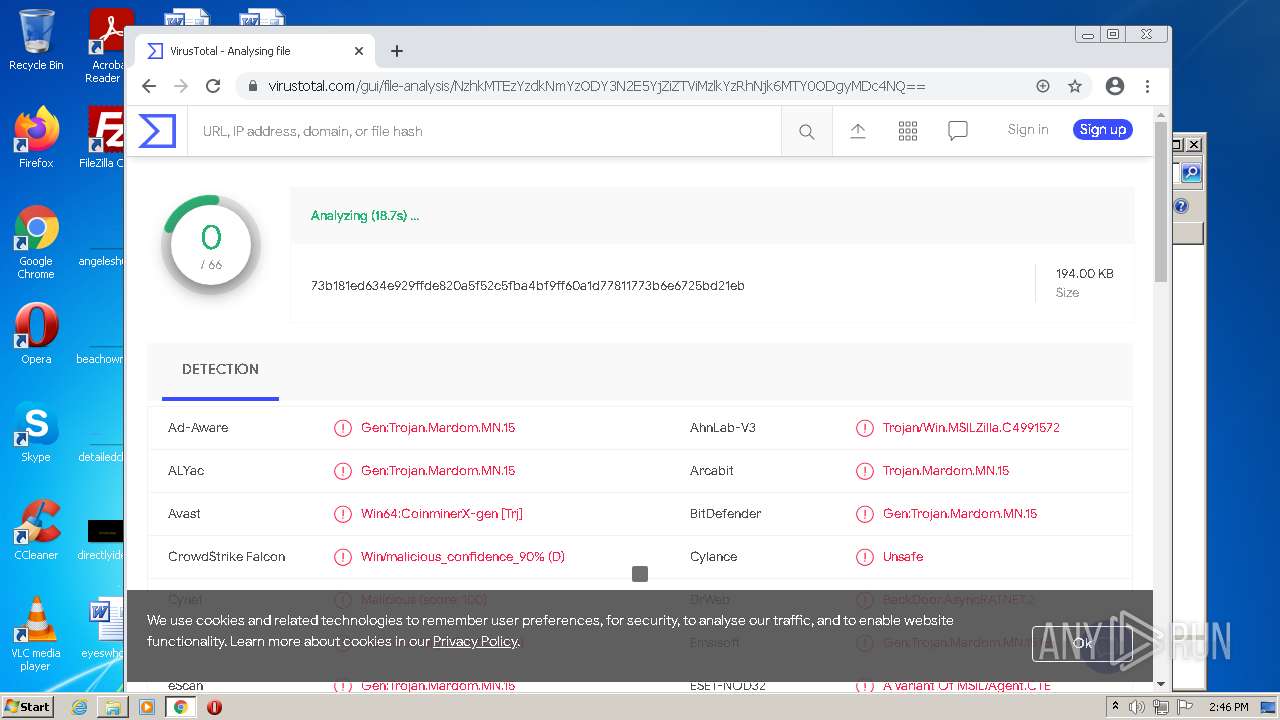Image resolution: width=1280 pixels, height=720 pixels.
Task: Reload the VirusTotal page
Action: coord(213,86)
